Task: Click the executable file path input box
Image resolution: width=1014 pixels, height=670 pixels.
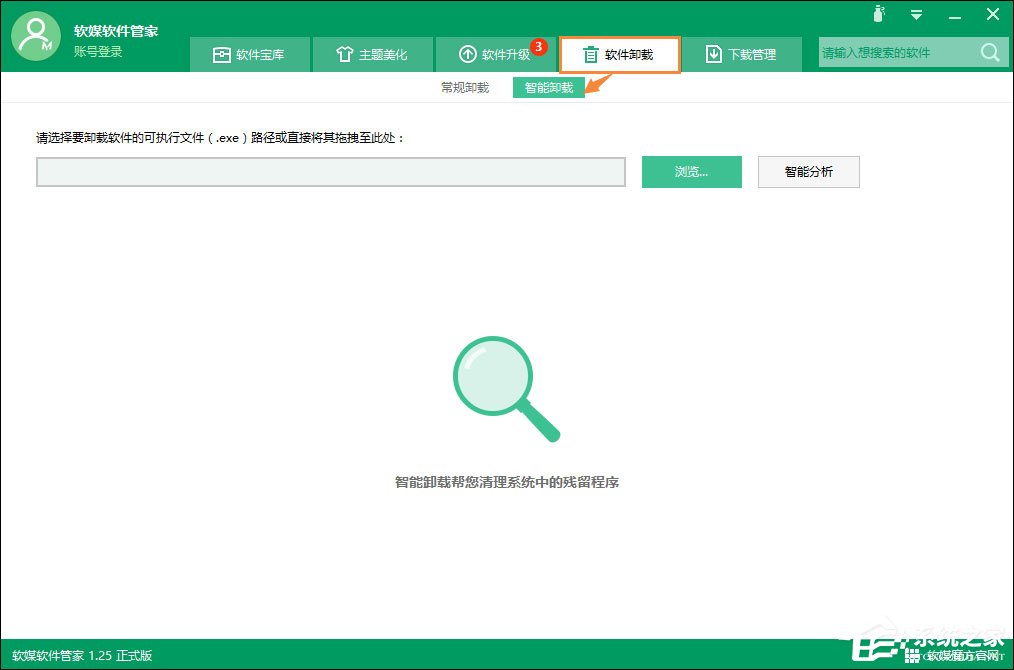Action: tap(331, 171)
